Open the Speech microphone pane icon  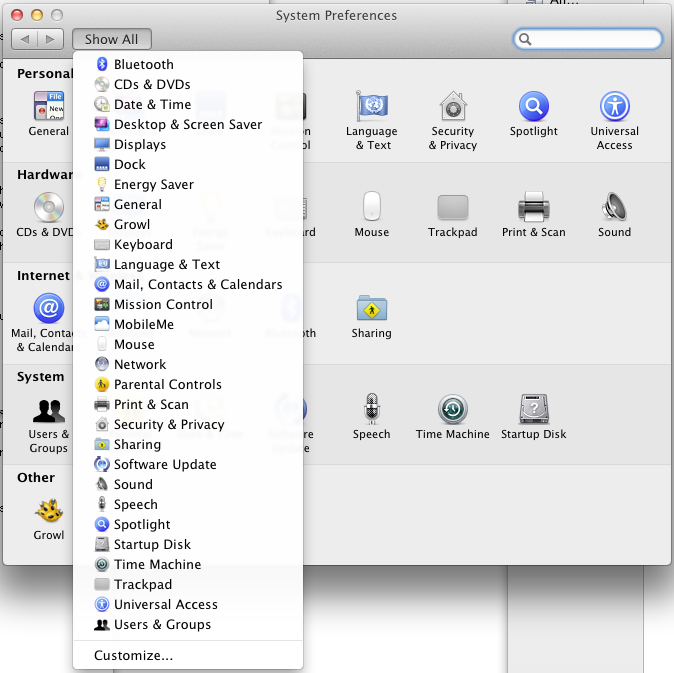click(371, 410)
